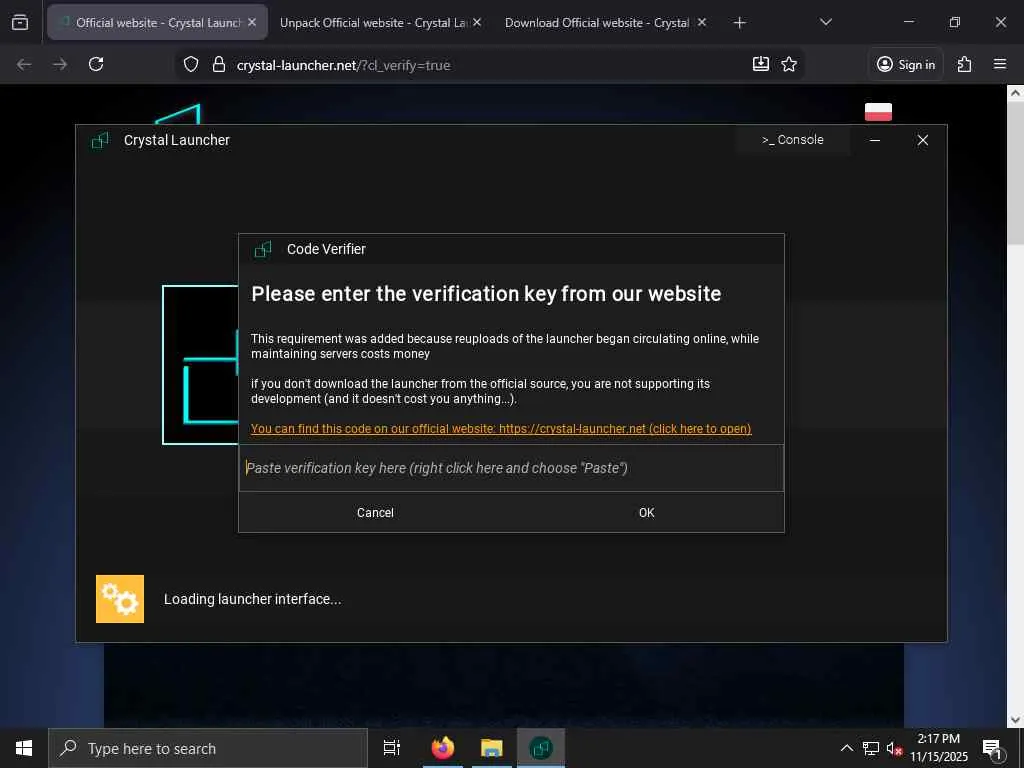This screenshot has height=768, width=1024.
Task: Open the Firefox extensions puzzle icon
Action: [965, 64]
